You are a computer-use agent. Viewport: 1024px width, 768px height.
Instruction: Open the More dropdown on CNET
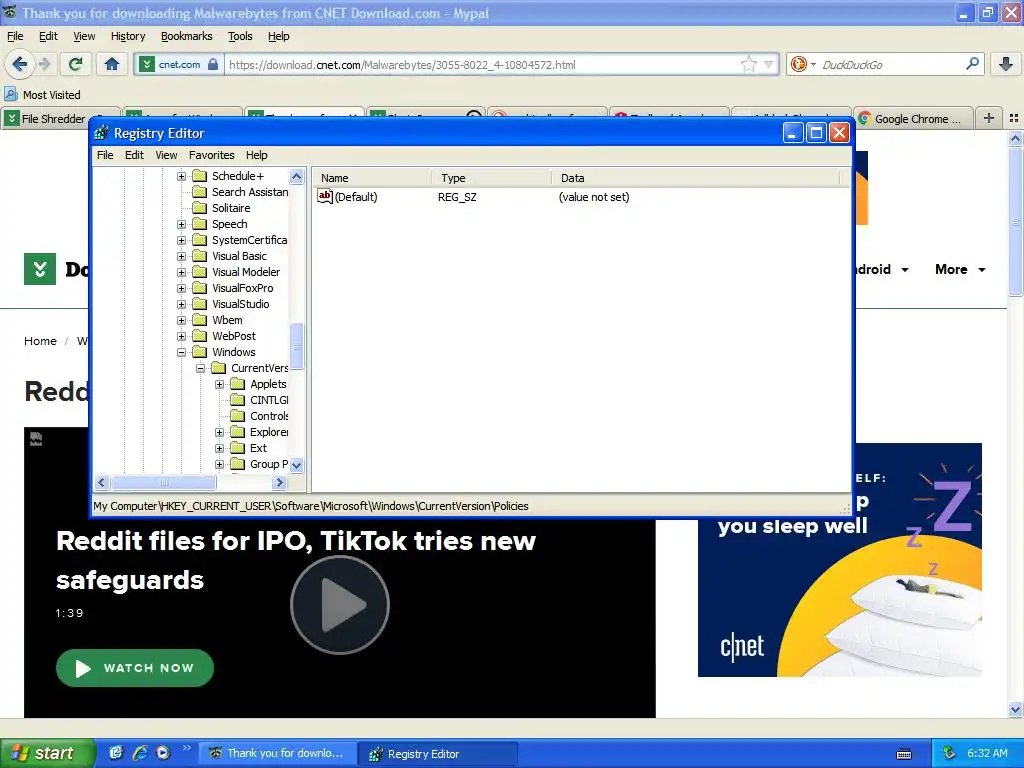(960, 269)
